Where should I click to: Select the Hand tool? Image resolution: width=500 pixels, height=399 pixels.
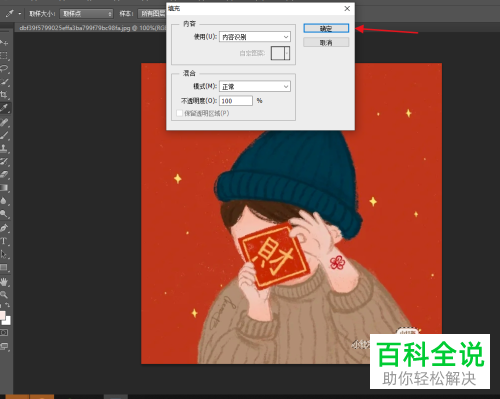pos(4,282)
